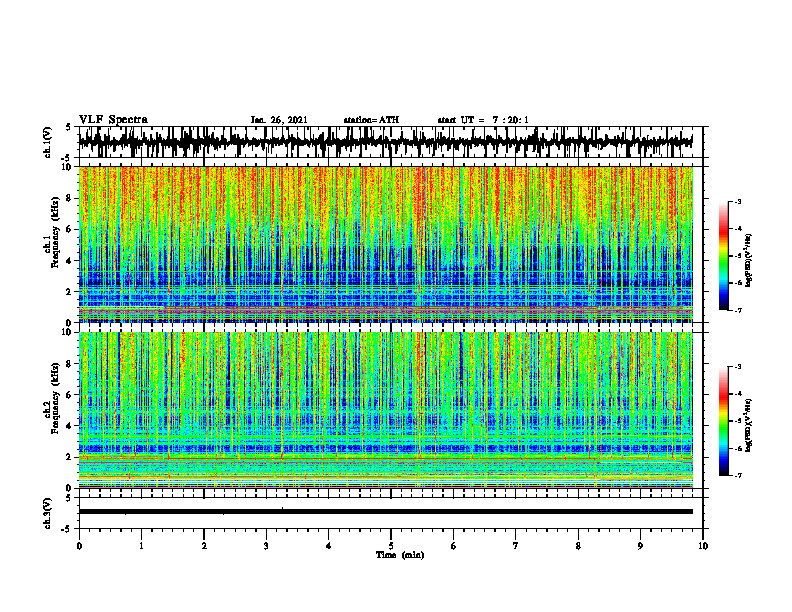Click the "-3" label on ch.2 colorbar
Viewport: 792px width, 612px height.
[737, 367]
